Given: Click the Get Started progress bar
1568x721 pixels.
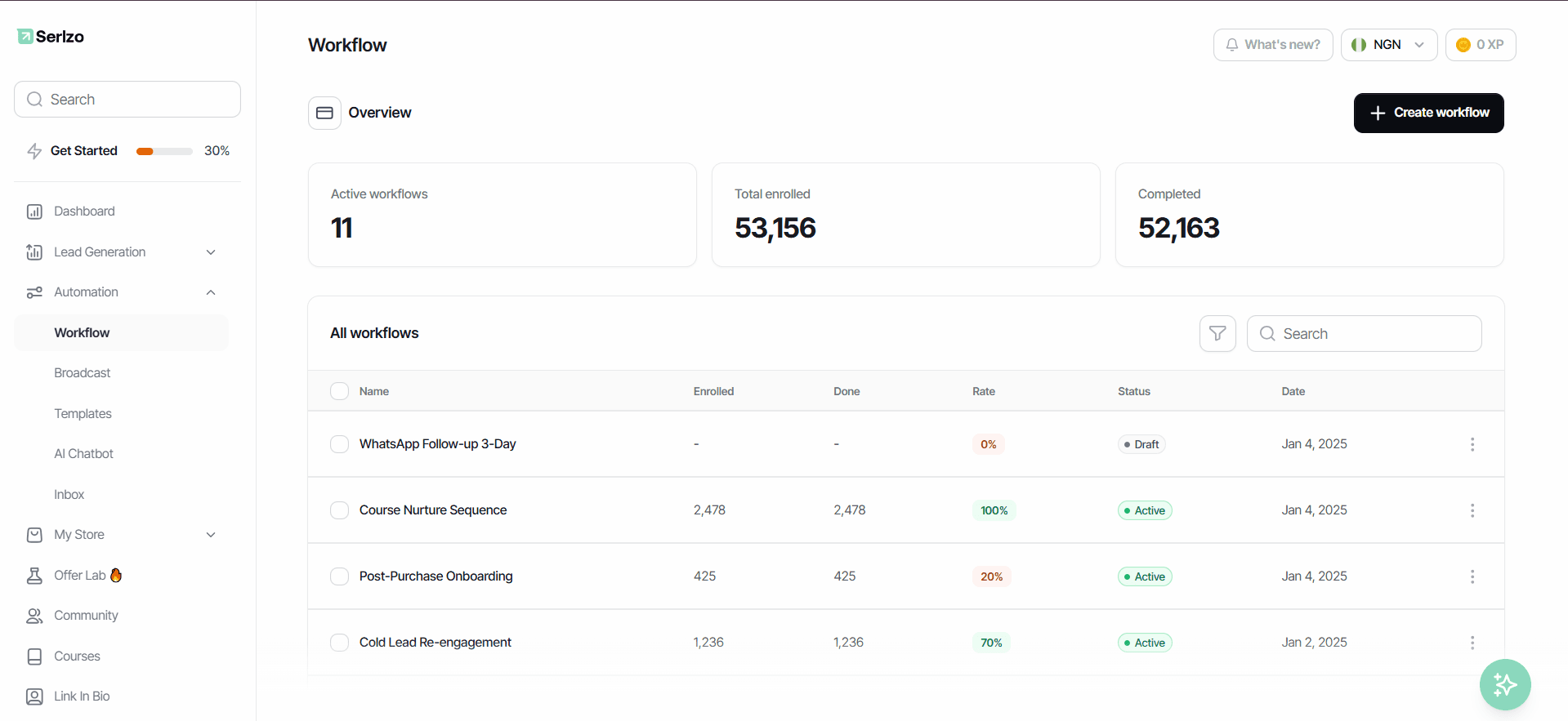Looking at the screenshot, I should click(164, 151).
